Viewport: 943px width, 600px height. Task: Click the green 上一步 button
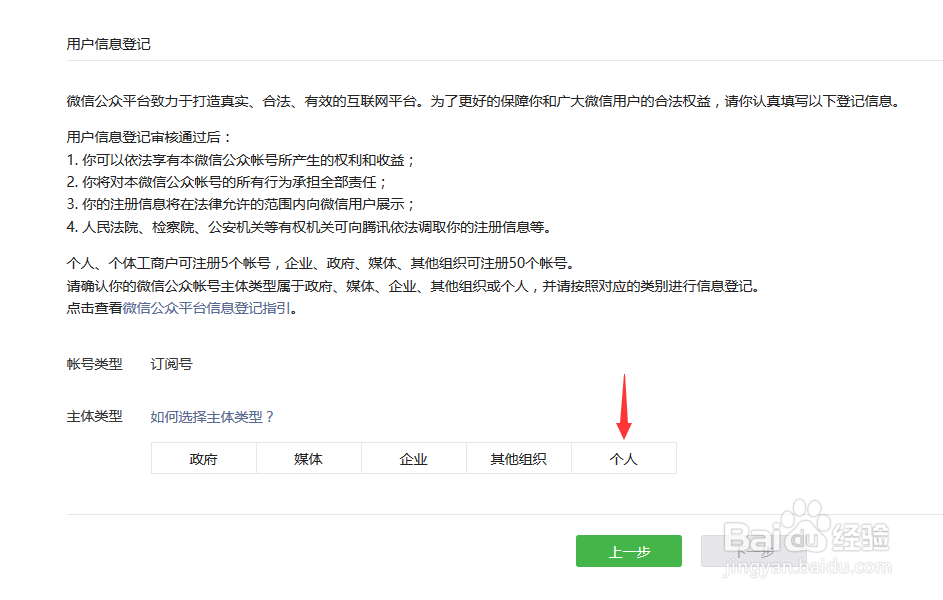click(628, 551)
